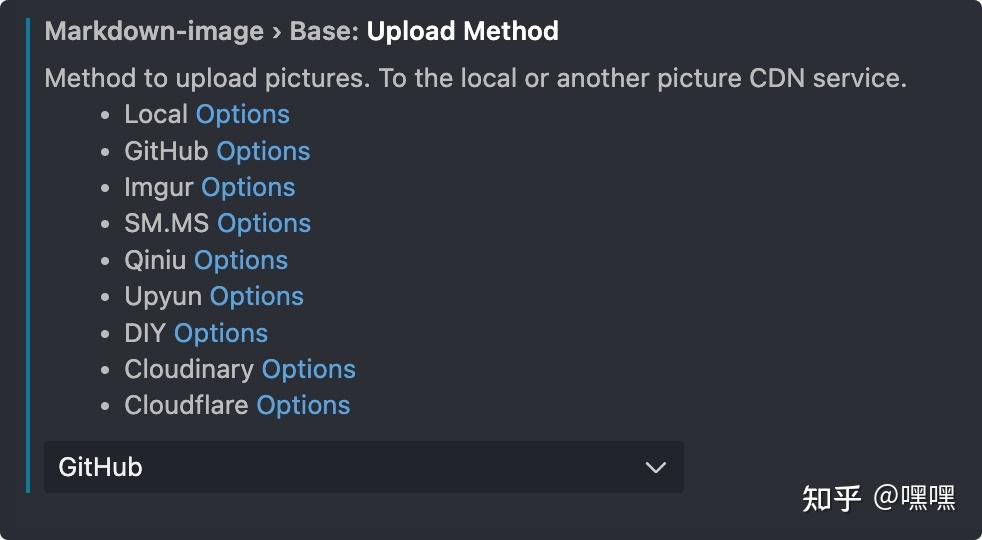
Task: Click the 'Upyun' list item name
Action: pyautogui.click(x=163, y=296)
